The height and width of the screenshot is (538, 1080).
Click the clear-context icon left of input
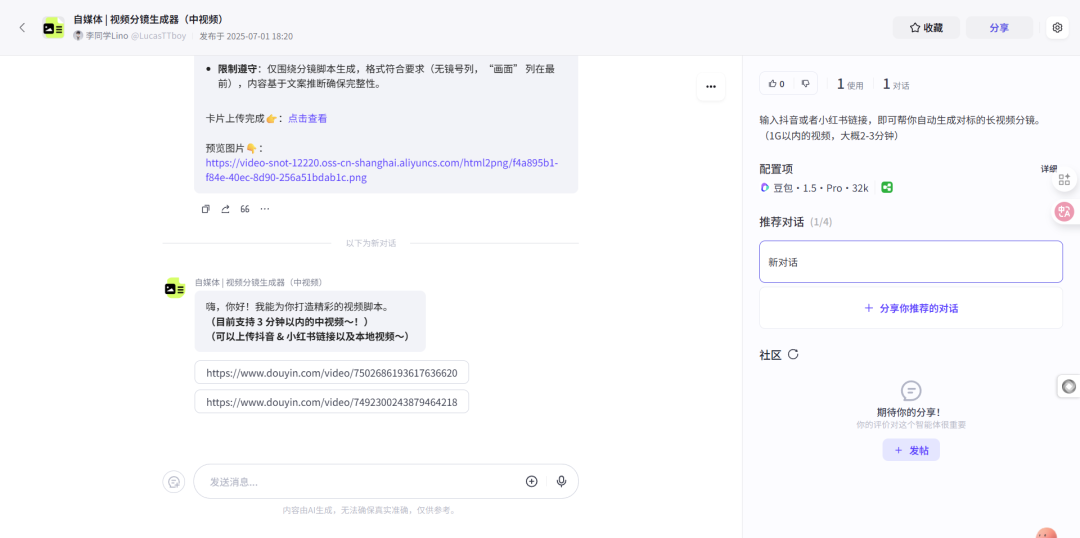174,482
